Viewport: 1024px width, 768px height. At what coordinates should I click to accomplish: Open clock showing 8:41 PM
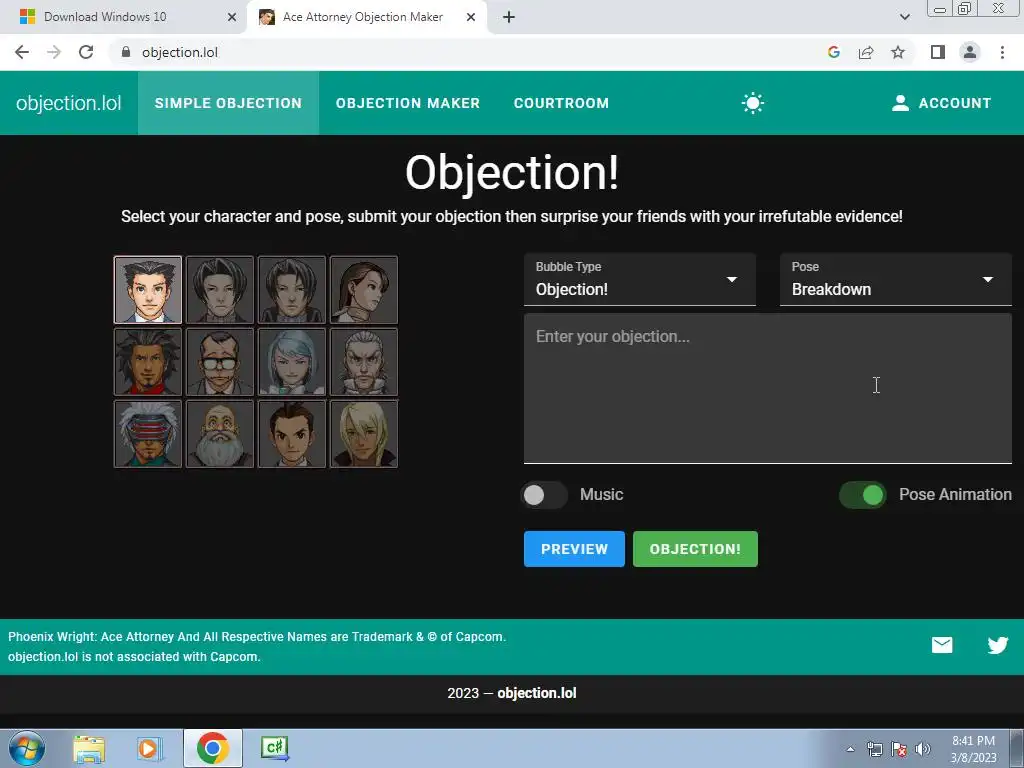(x=973, y=749)
